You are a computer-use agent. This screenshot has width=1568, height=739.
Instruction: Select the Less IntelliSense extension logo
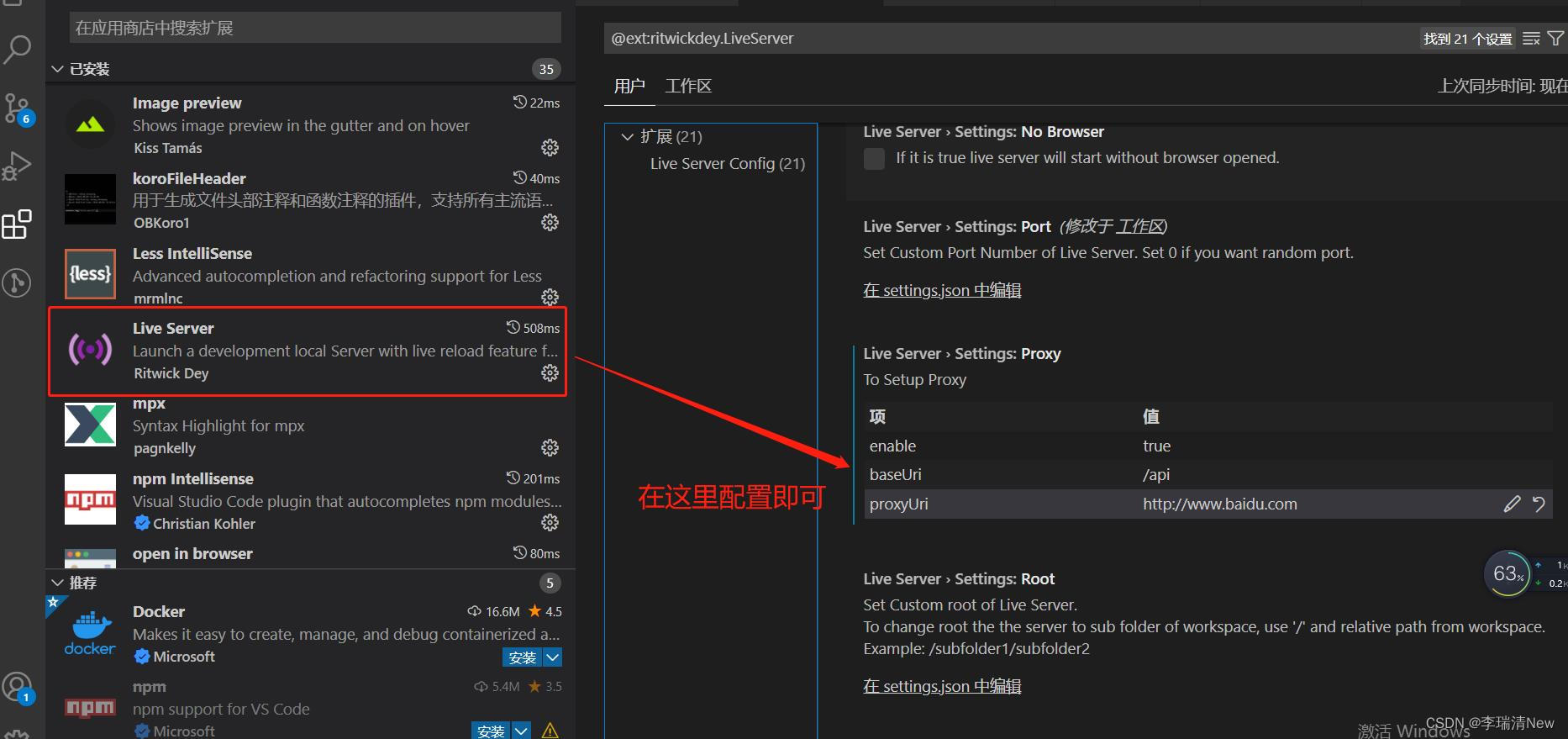click(x=90, y=274)
